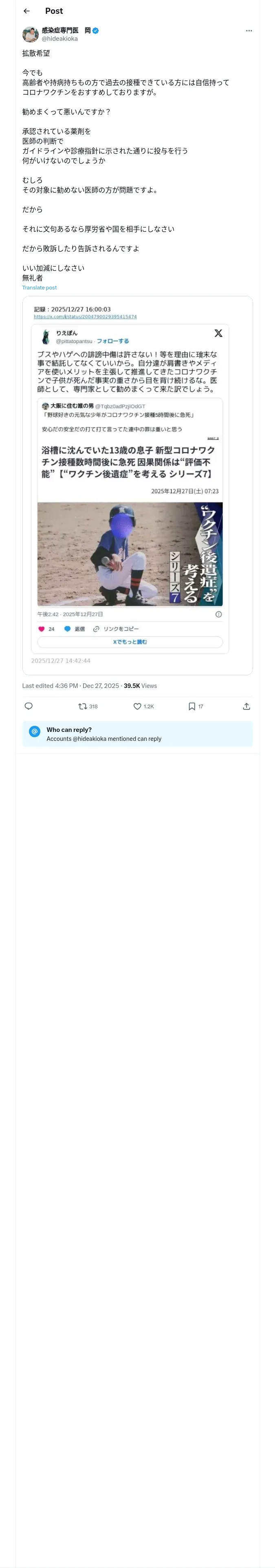Click the reply speech bubble icon
Screen dimensions: 275x1568
click(x=28, y=706)
